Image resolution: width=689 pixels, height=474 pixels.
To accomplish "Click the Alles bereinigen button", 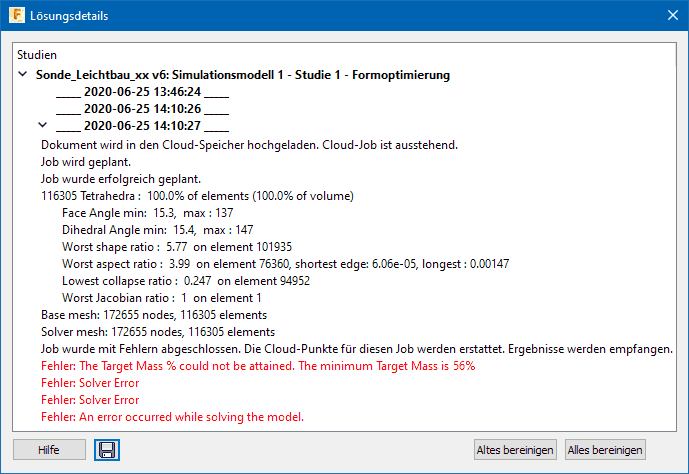I will pos(605,450).
